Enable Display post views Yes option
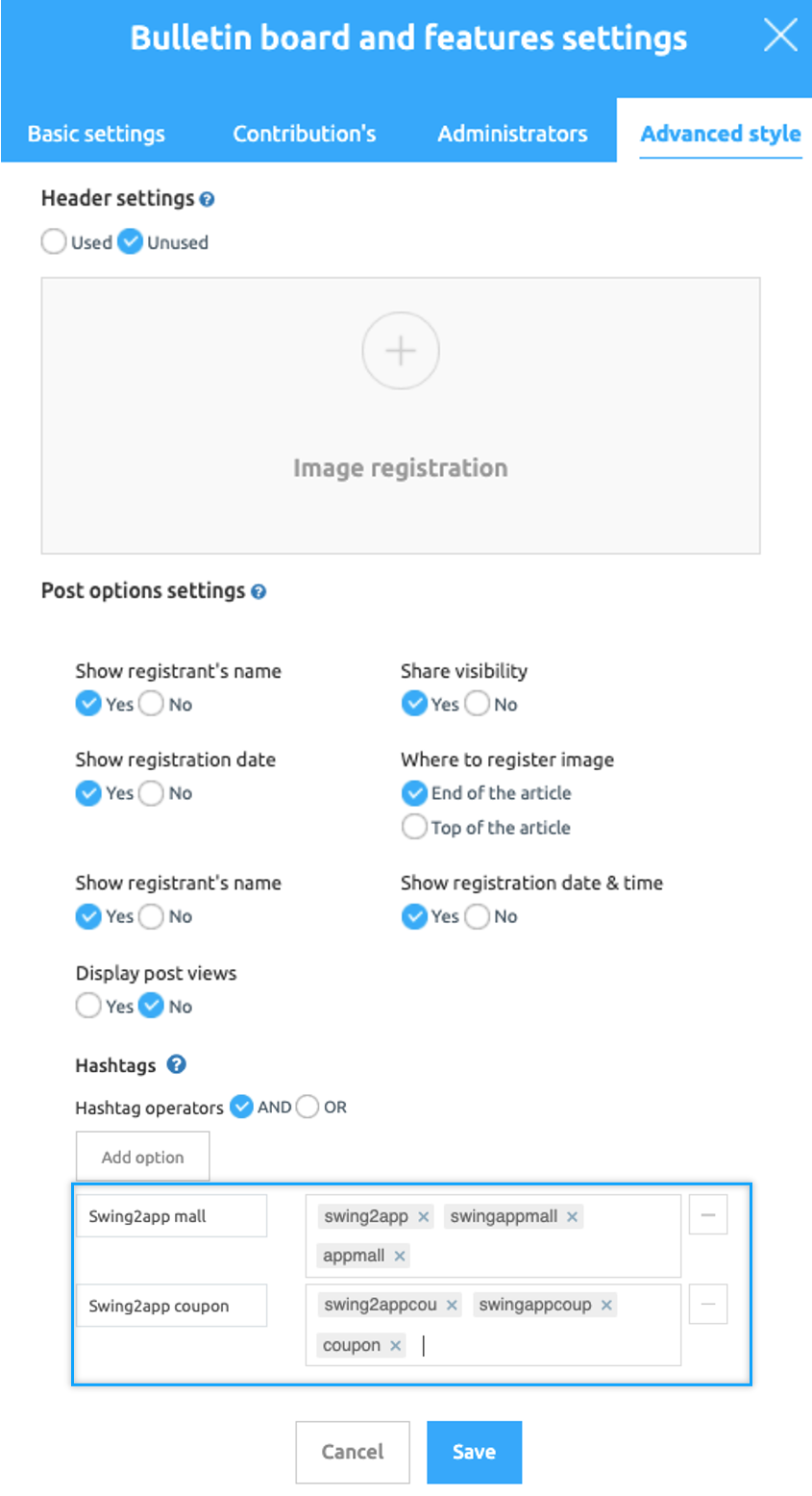Image resolution: width=812 pixels, height=1496 pixels. click(88, 1006)
